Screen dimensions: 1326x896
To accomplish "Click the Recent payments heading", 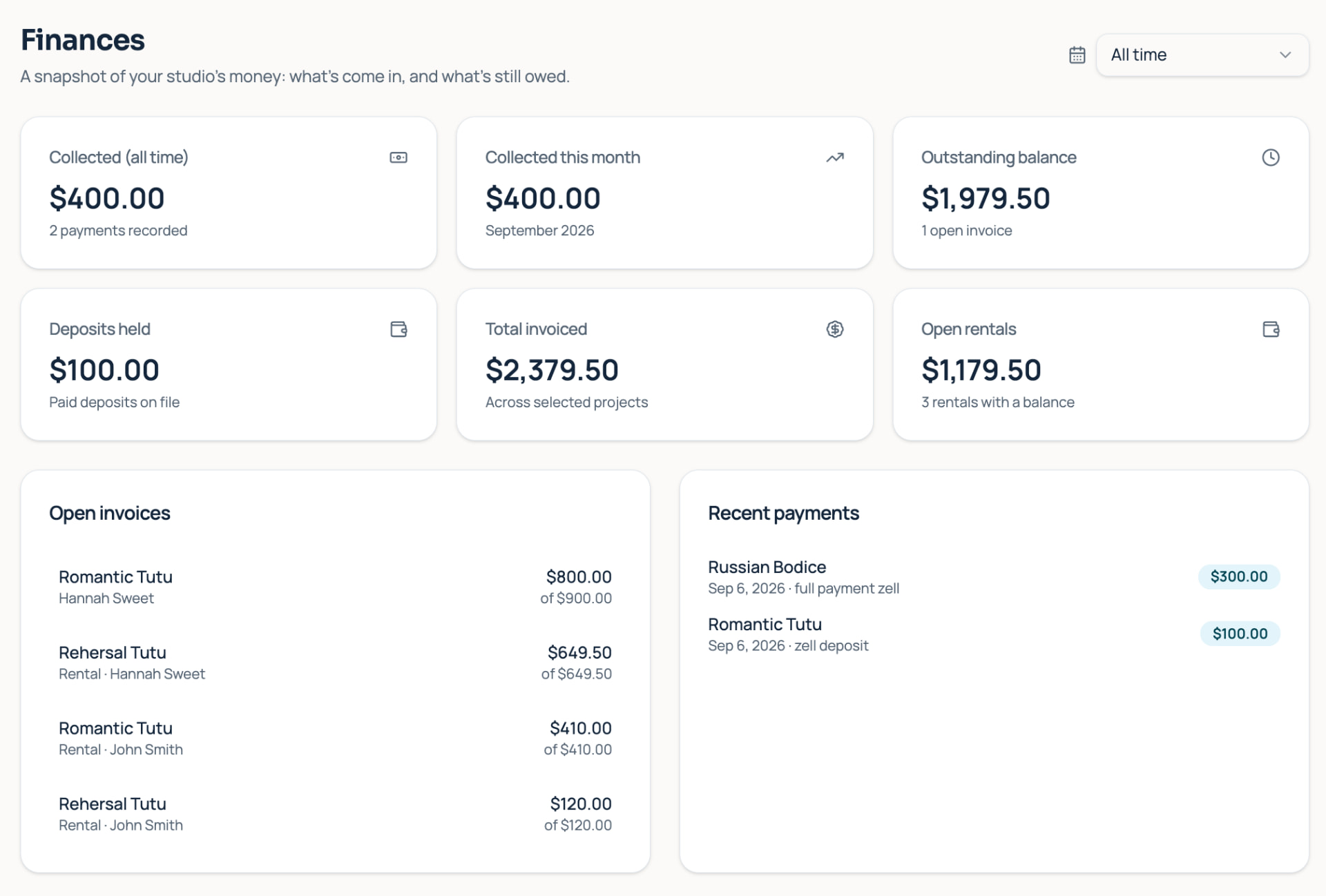I will pos(783,514).
